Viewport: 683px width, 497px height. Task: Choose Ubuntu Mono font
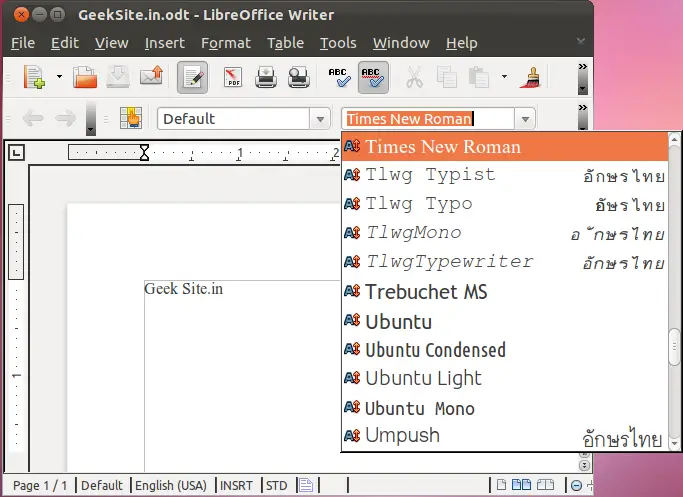(x=505, y=408)
